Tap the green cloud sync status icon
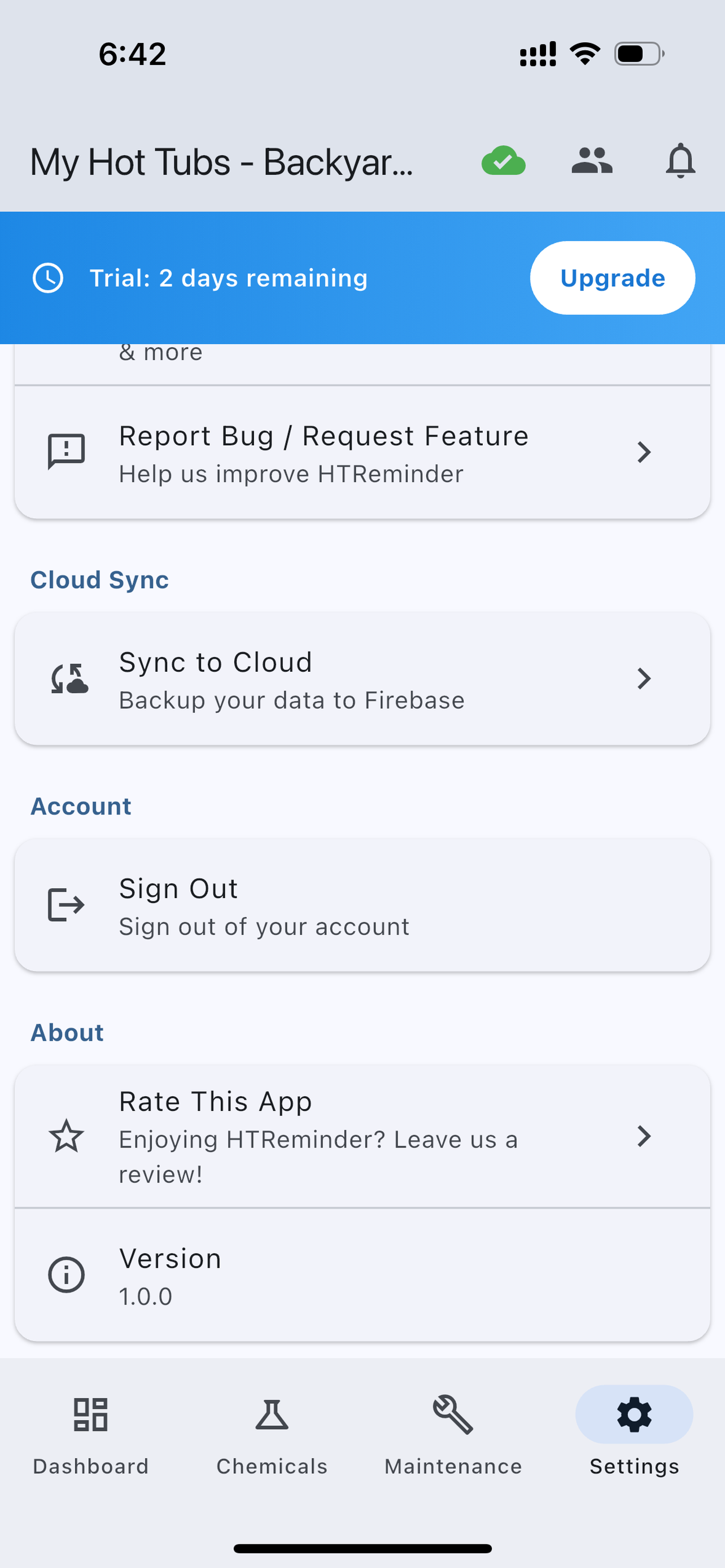The width and height of the screenshot is (725, 1568). click(504, 161)
